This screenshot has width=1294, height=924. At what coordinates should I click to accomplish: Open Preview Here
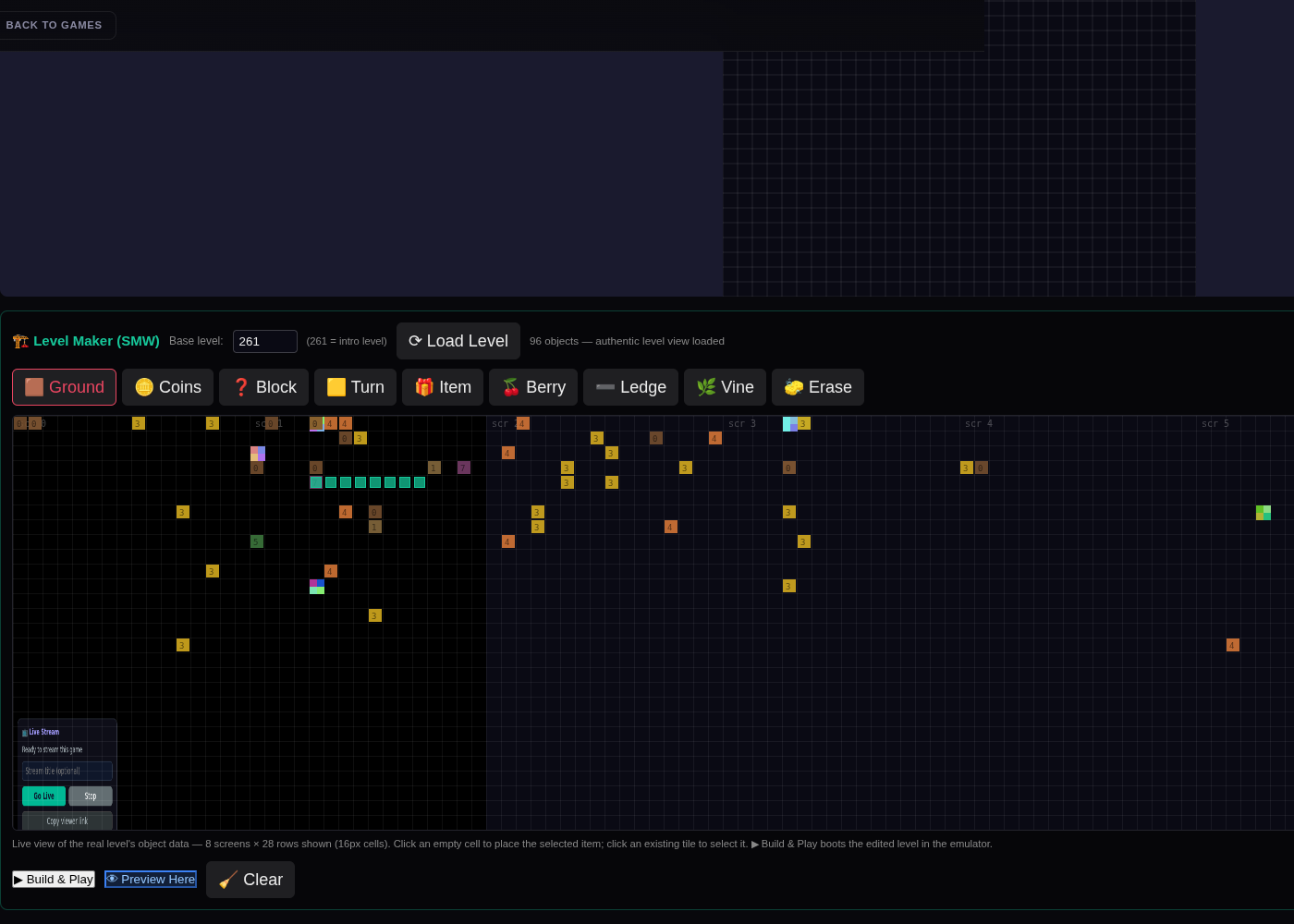click(x=151, y=879)
